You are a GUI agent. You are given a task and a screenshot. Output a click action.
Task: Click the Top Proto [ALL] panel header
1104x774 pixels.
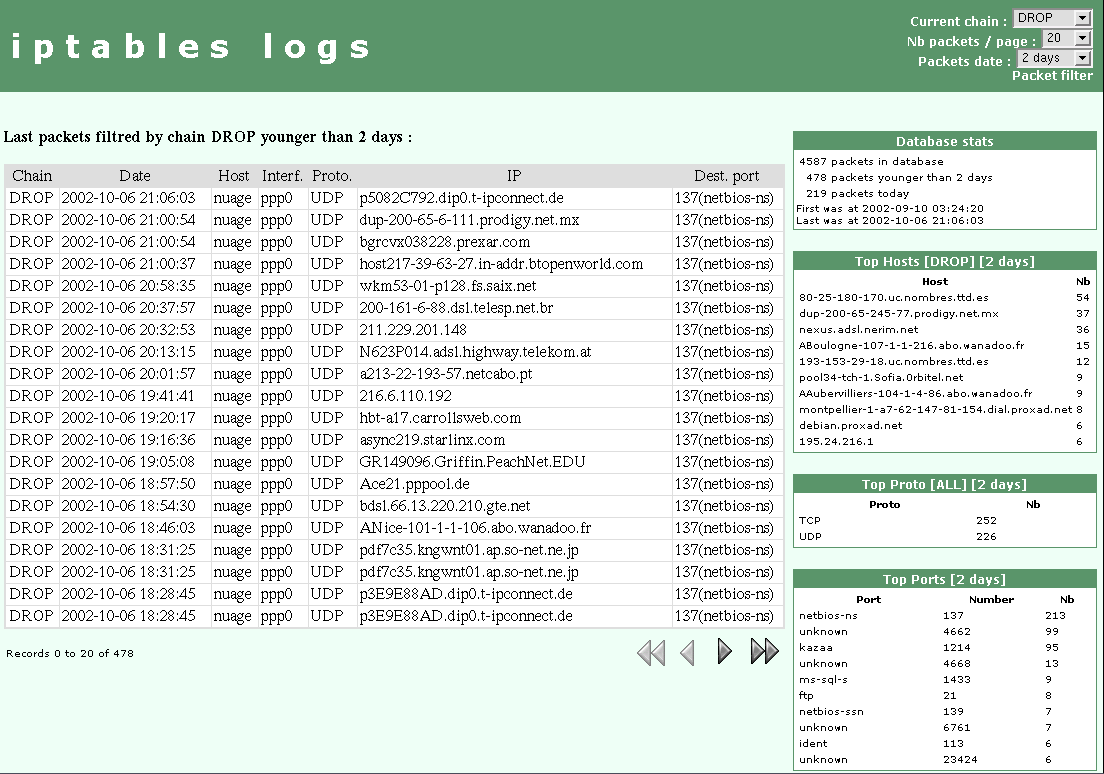pos(944,483)
